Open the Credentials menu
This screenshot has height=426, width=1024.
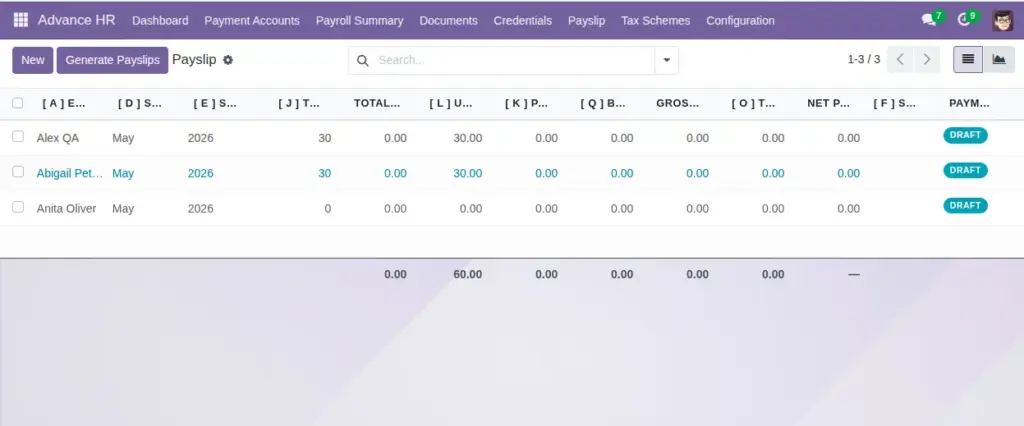[x=522, y=20]
